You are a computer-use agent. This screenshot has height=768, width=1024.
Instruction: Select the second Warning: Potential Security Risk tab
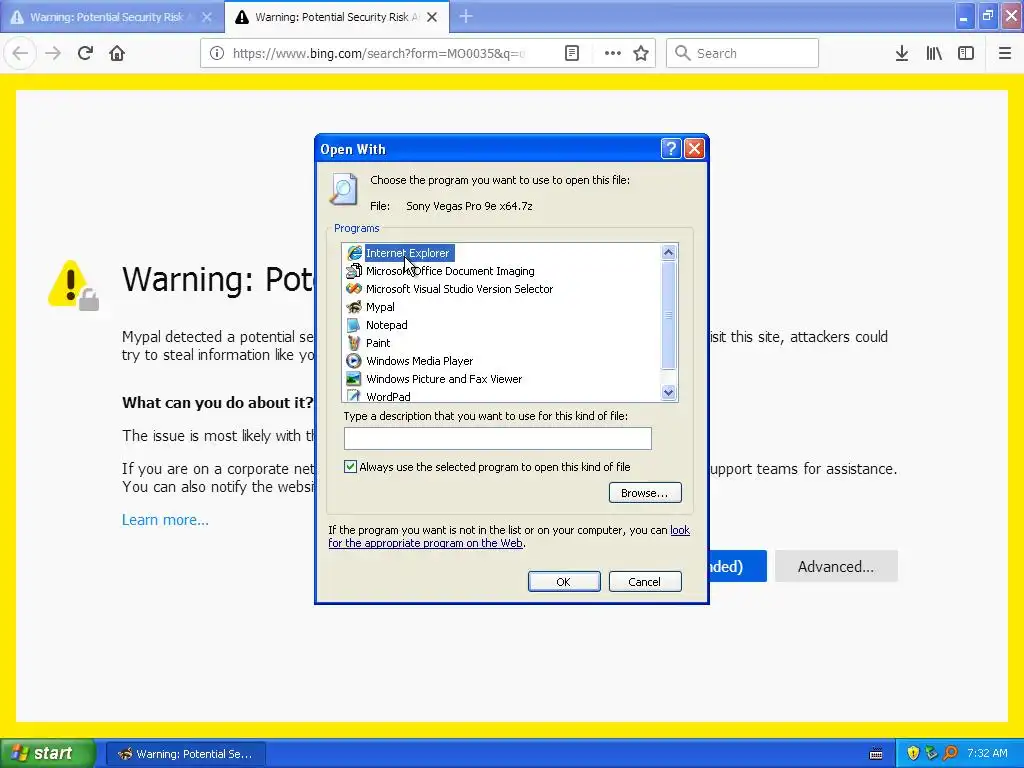(x=336, y=17)
